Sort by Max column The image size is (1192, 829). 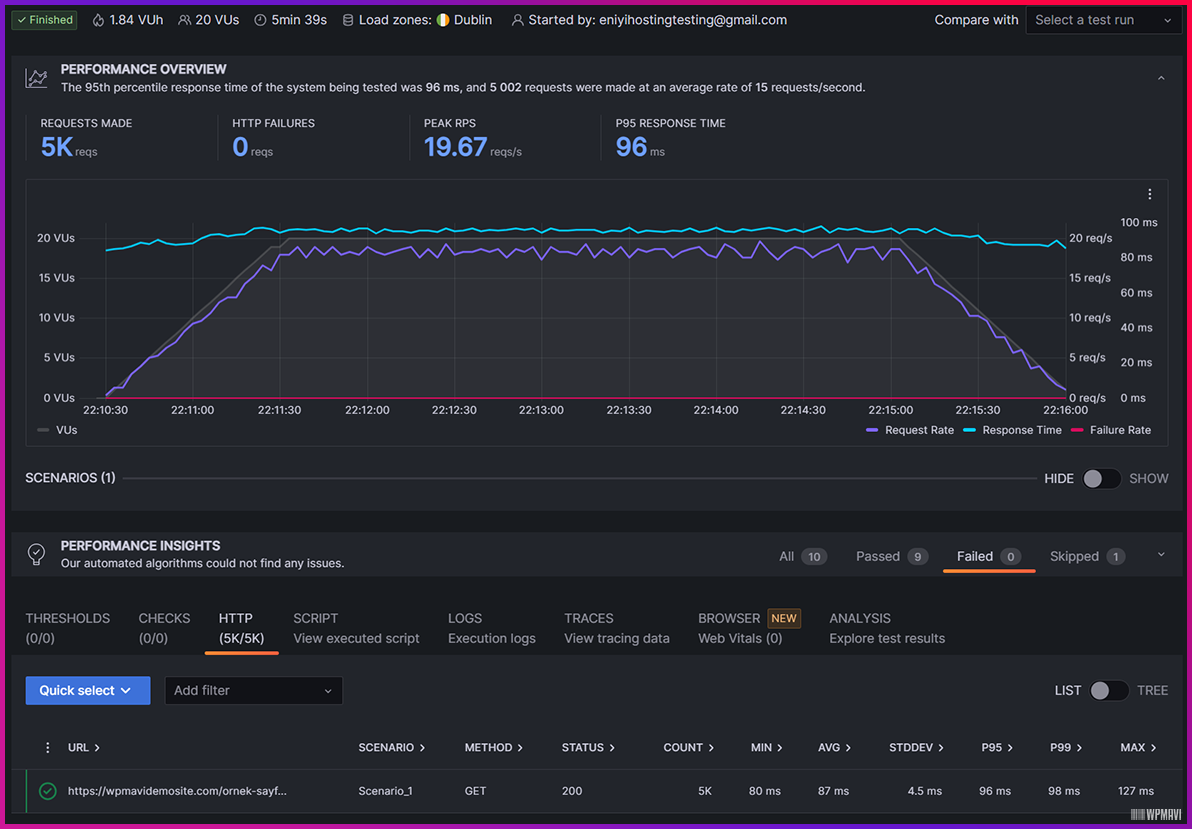(x=1138, y=748)
